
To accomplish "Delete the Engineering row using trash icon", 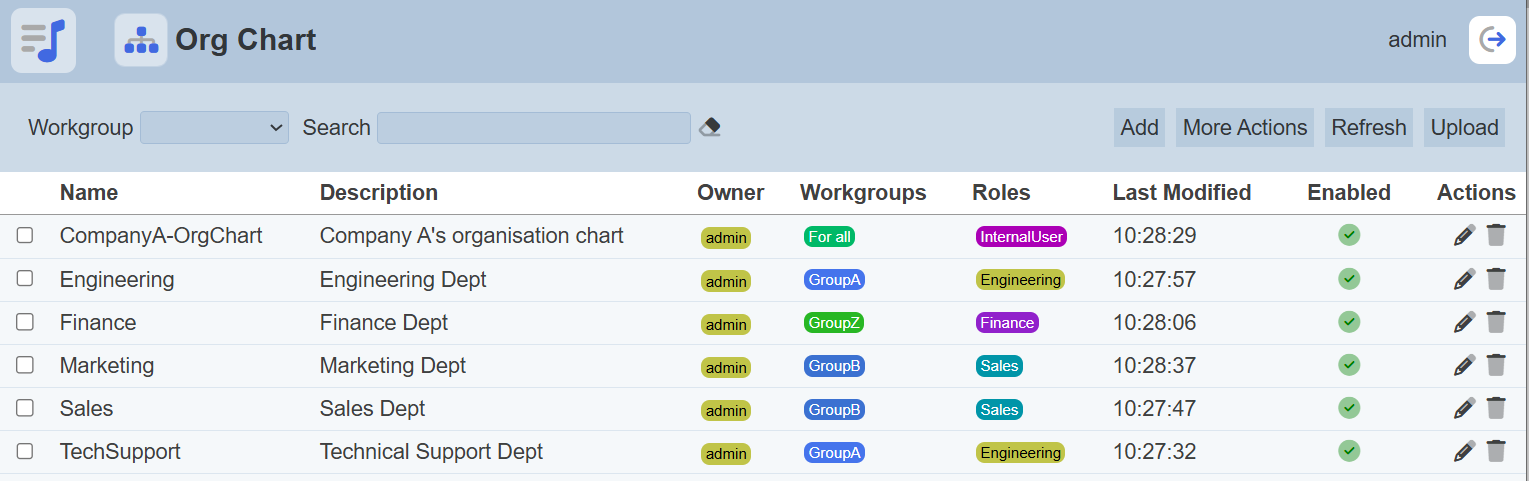I will [x=1496, y=279].
